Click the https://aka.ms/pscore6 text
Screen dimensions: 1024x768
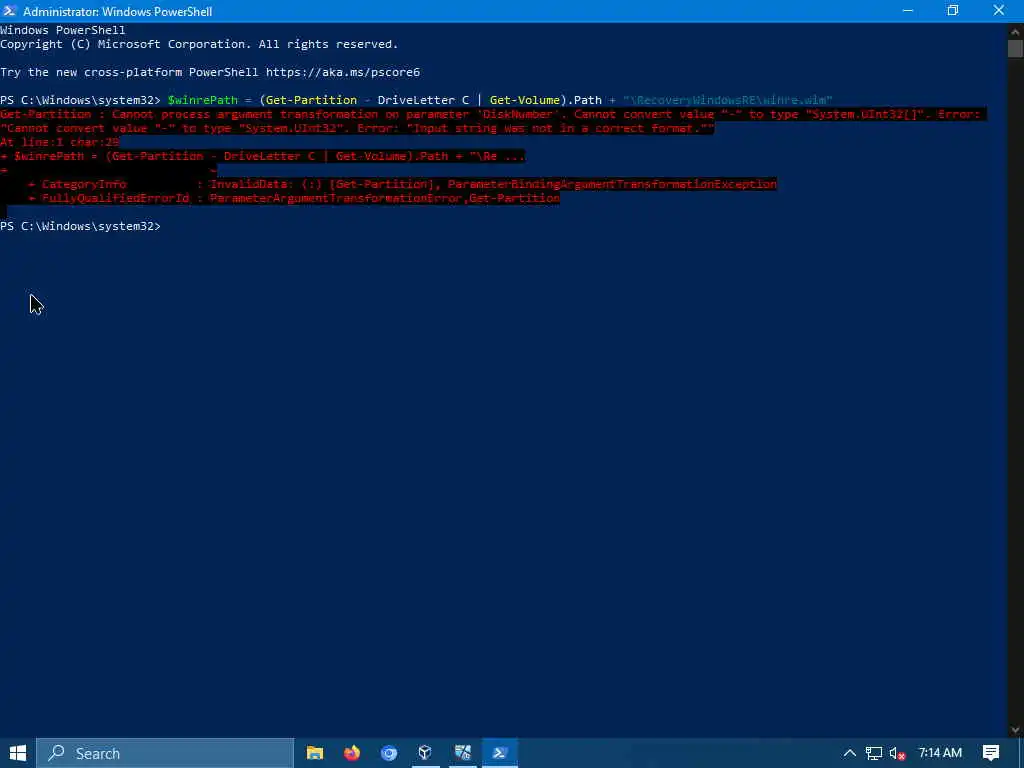(343, 72)
